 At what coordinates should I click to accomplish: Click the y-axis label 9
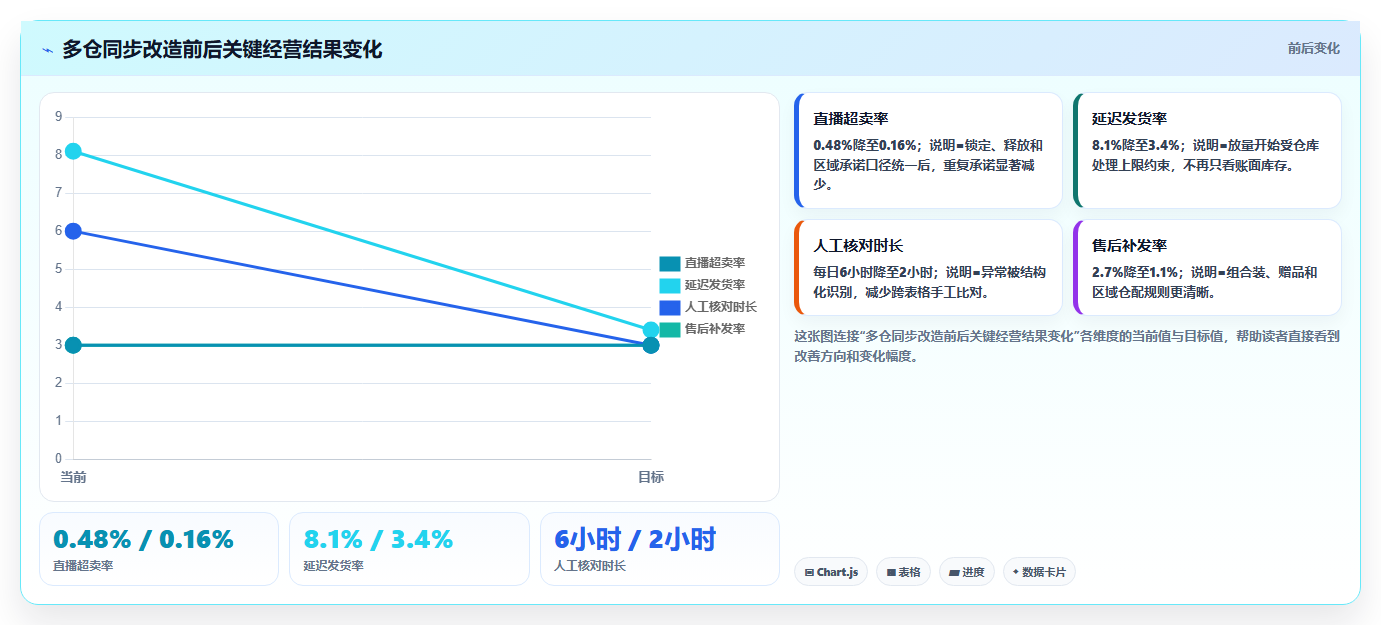58,117
